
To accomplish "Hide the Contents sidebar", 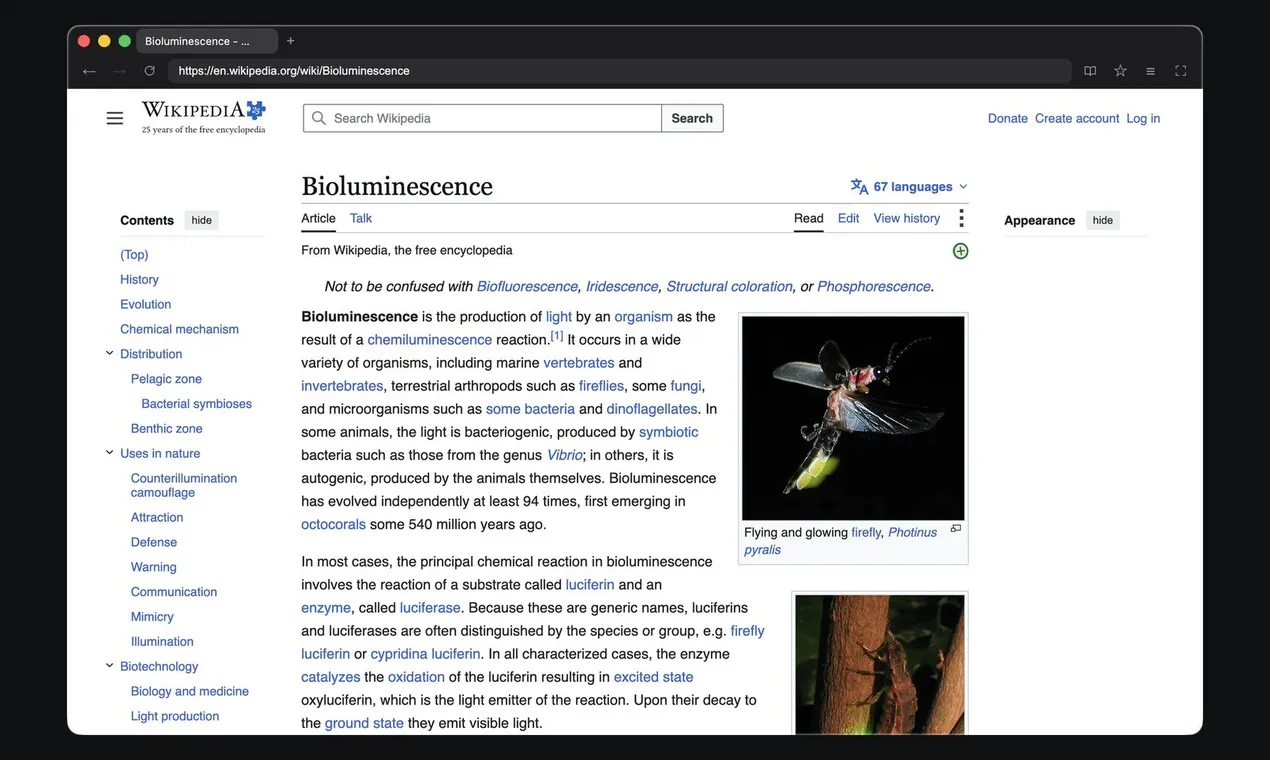I will (202, 220).
